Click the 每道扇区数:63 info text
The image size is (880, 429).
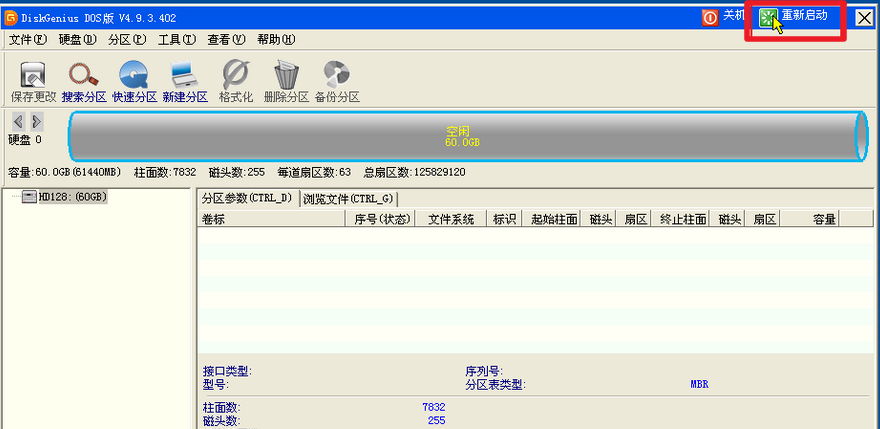314,172
